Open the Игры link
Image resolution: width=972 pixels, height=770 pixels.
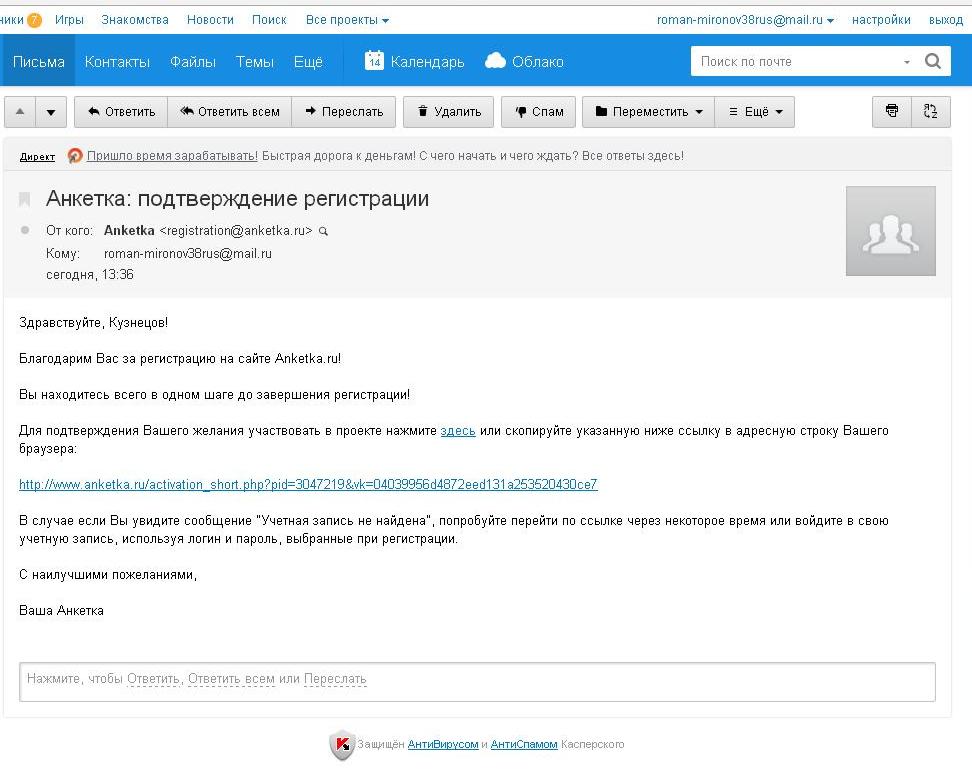tap(69, 20)
